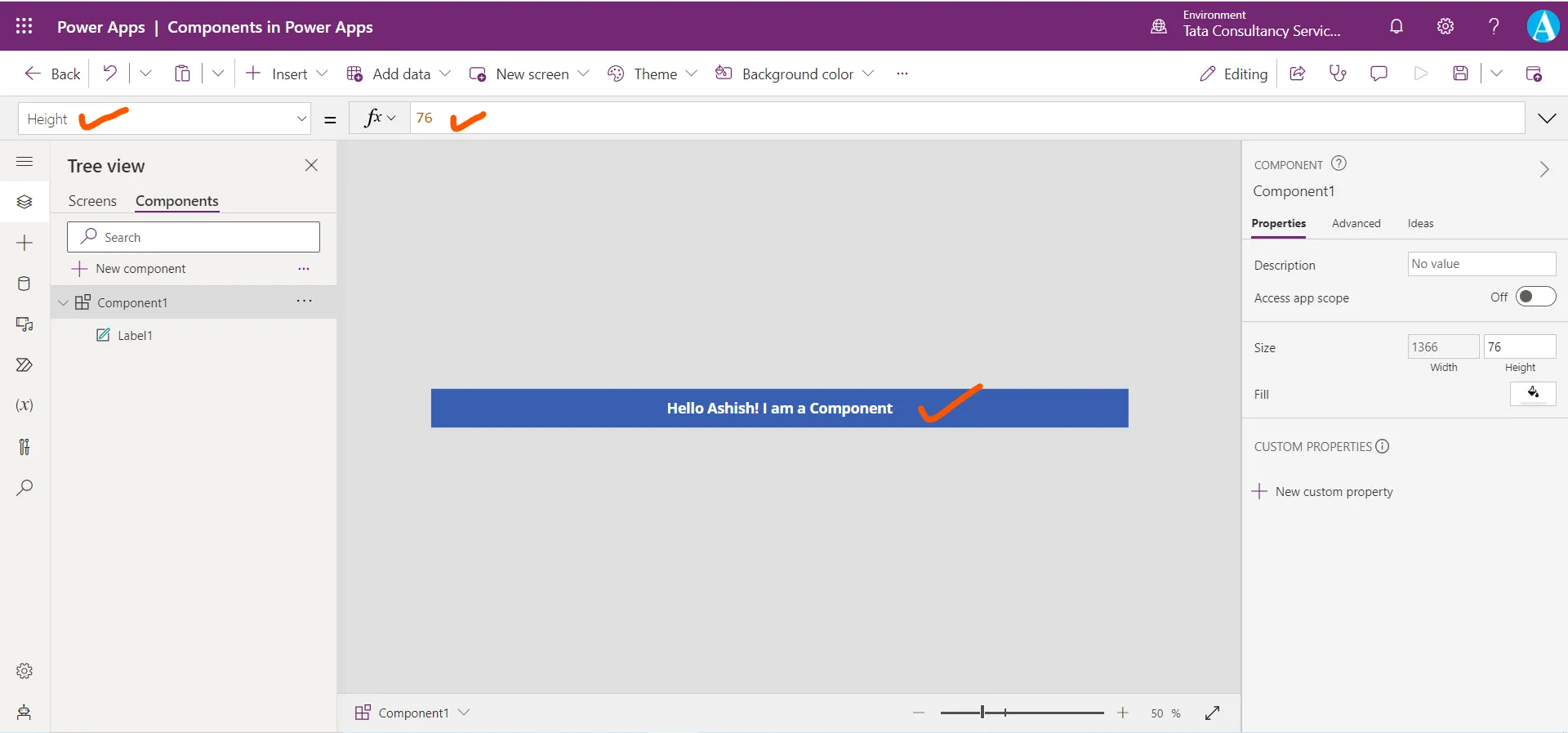Open the Save options dropdown arrow
Viewport: 1568px width, 733px height.
pos(1496,74)
